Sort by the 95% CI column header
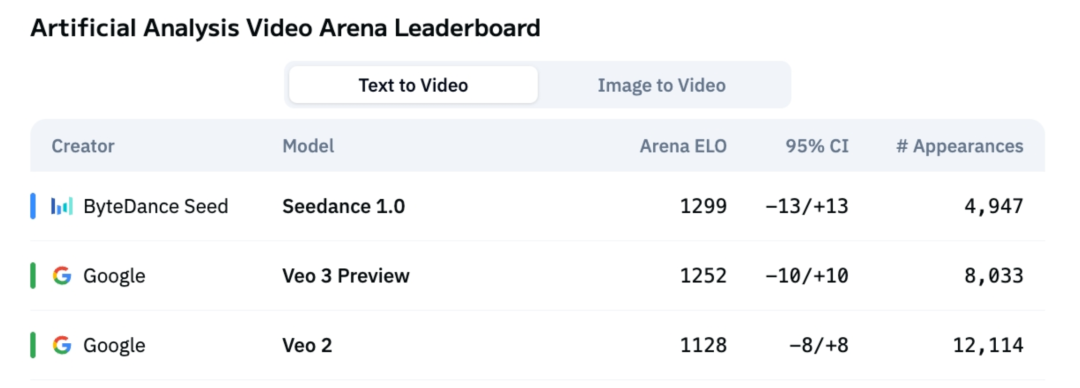 [x=818, y=146]
